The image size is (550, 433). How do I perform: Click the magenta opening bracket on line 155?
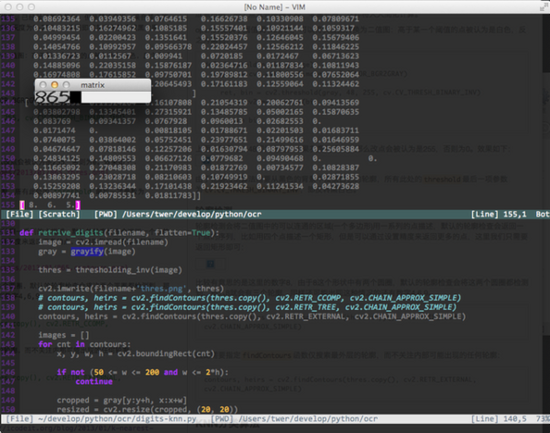coord(22,205)
